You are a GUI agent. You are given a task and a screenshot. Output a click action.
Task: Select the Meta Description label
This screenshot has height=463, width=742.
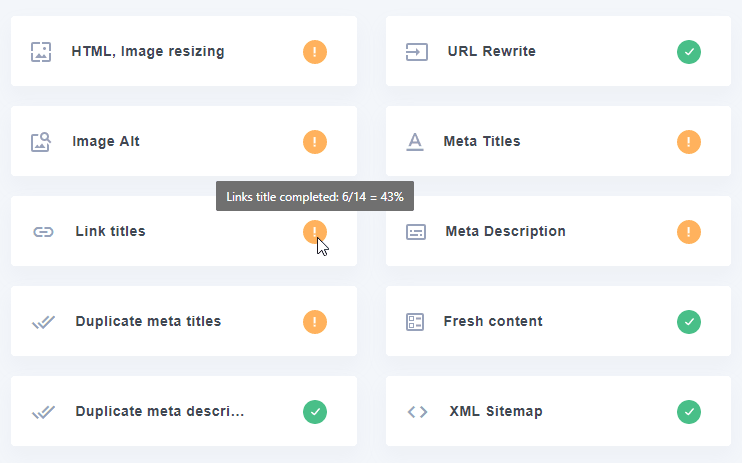pyautogui.click(x=505, y=232)
